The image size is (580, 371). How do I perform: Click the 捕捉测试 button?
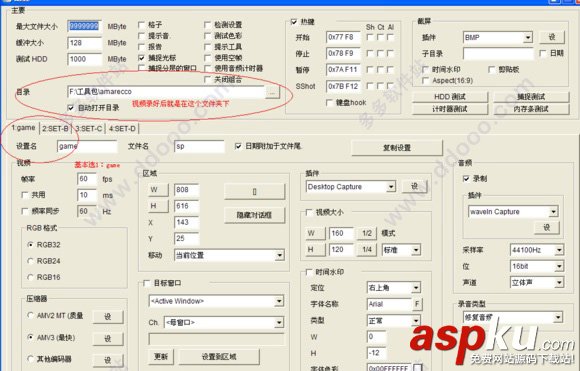tap(531, 97)
